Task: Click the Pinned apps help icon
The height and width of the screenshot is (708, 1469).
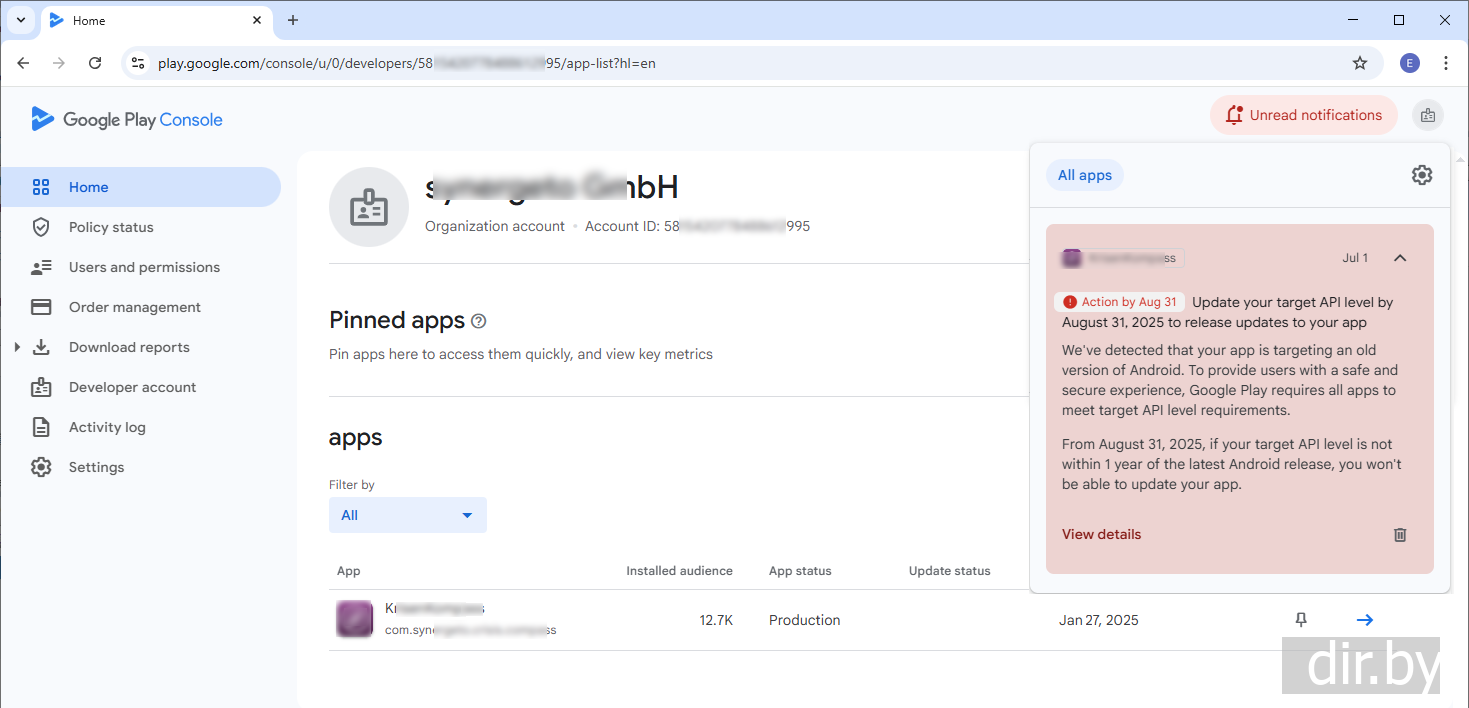Action: [479, 321]
